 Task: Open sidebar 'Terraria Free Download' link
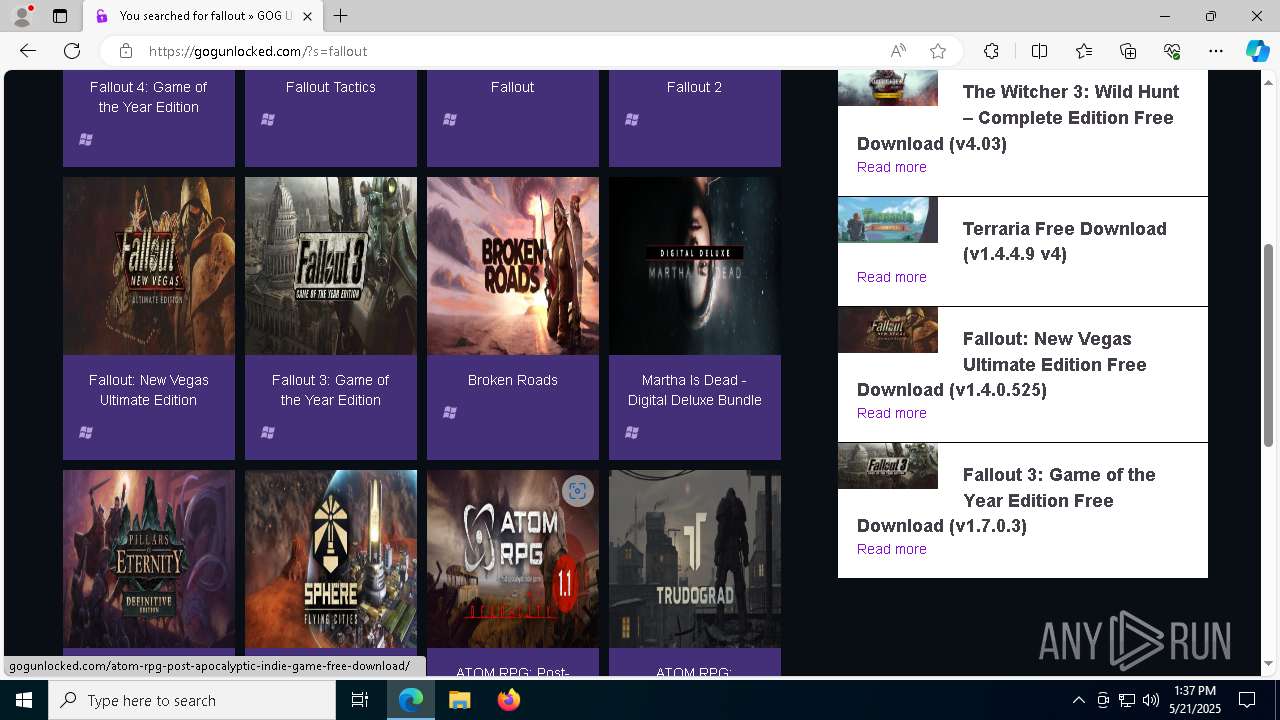click(x=1064, y=241)
